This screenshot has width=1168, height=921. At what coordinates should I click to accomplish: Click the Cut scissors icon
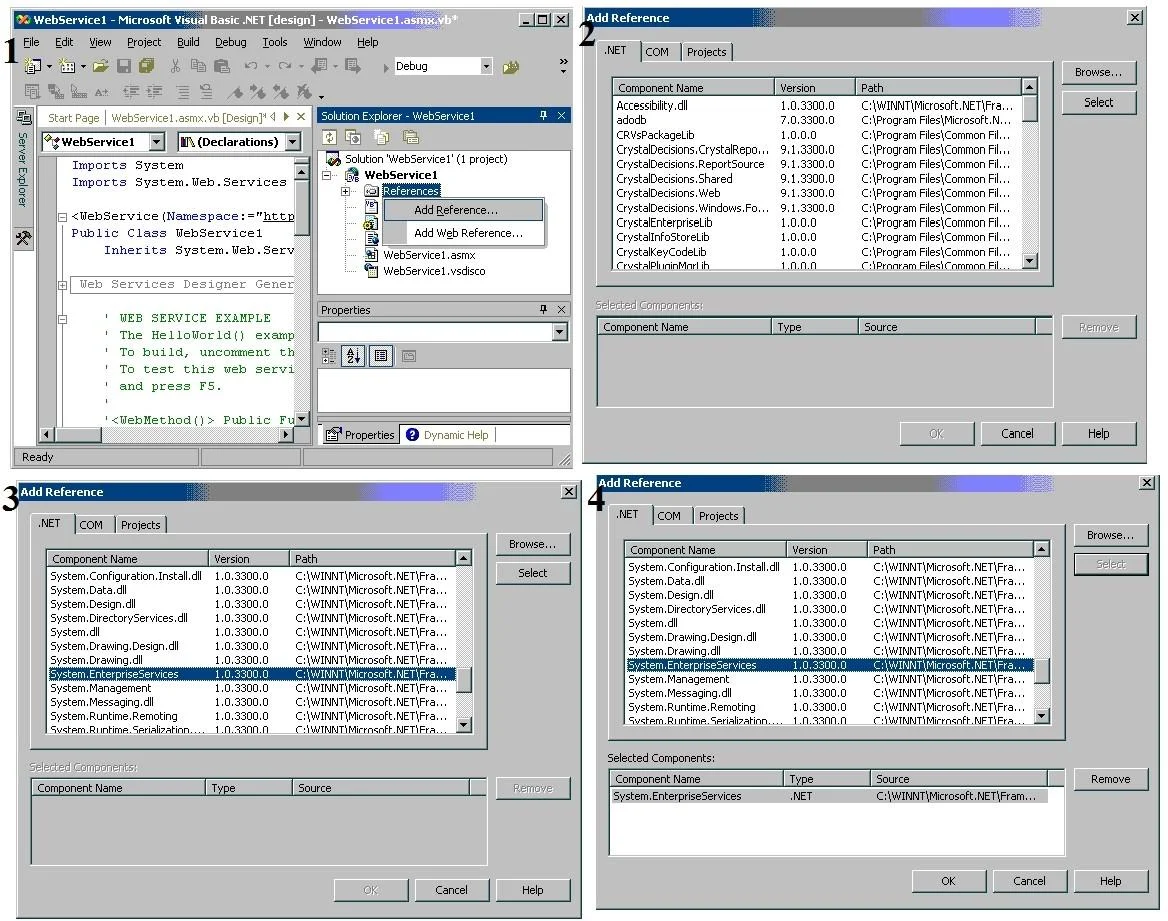tap(175, 66)
